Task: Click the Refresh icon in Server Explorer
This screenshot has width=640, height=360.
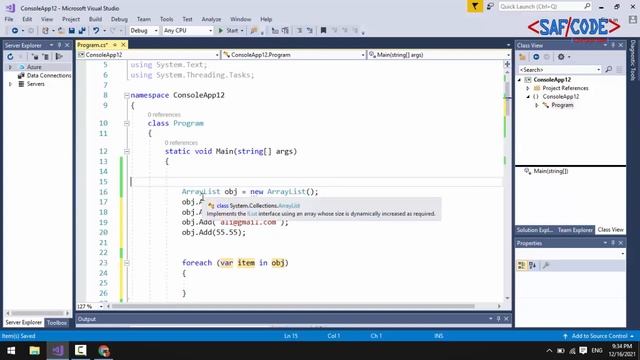Action: pyautogui.click(x=10, y=57)
